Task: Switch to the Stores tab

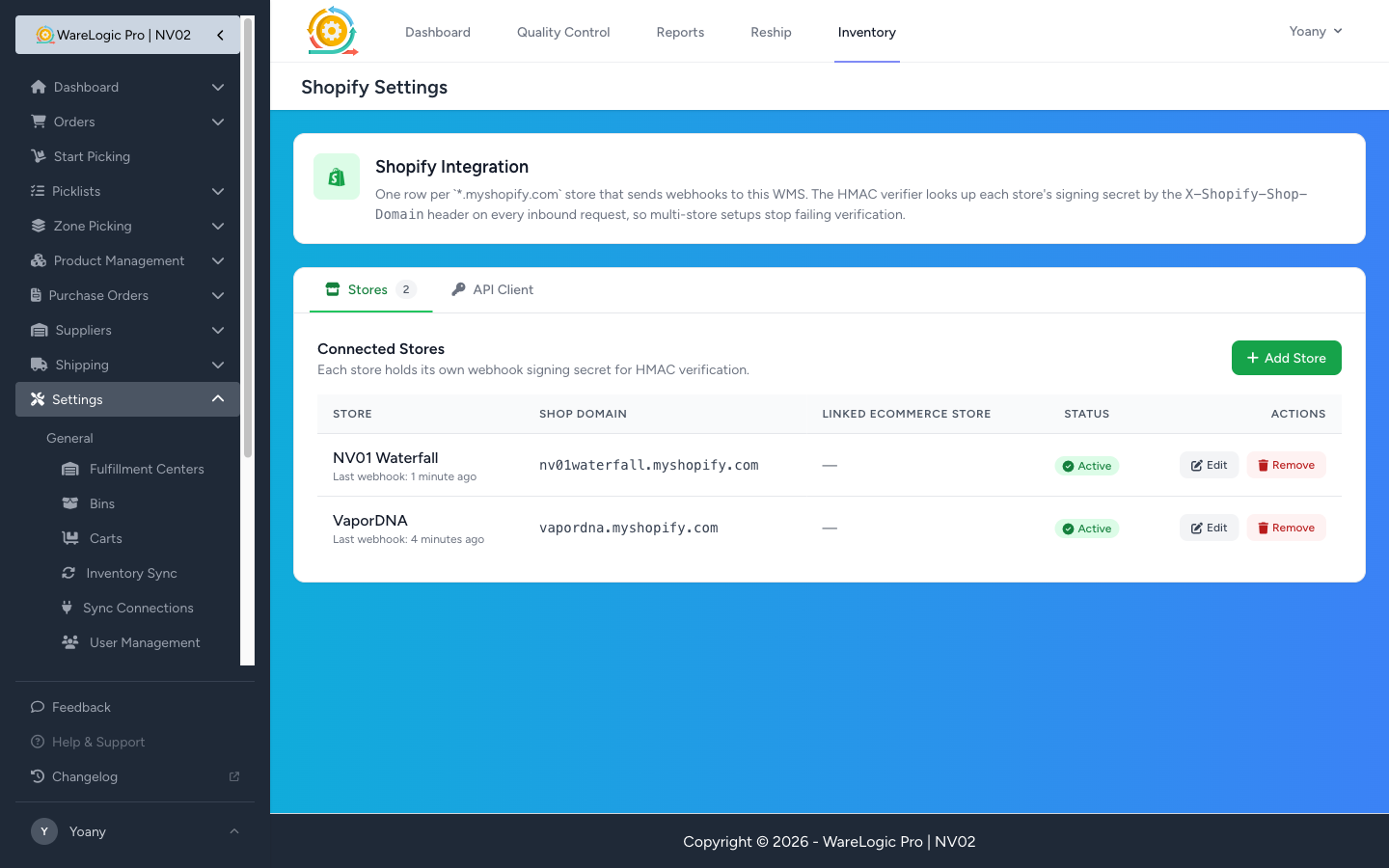Action: click(370, 289)
